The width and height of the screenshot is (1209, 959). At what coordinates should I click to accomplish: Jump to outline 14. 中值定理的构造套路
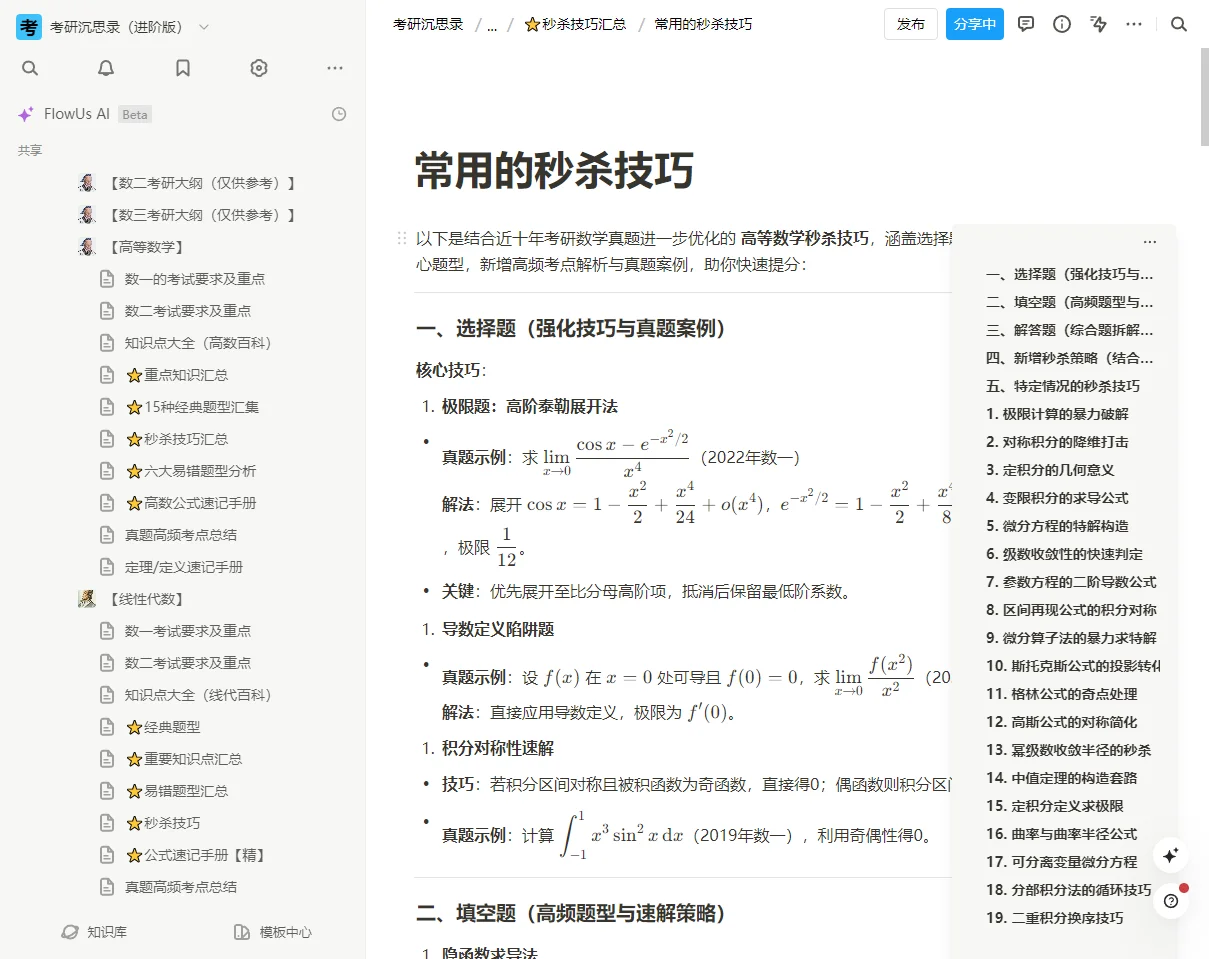click(x=1061, y=778)
